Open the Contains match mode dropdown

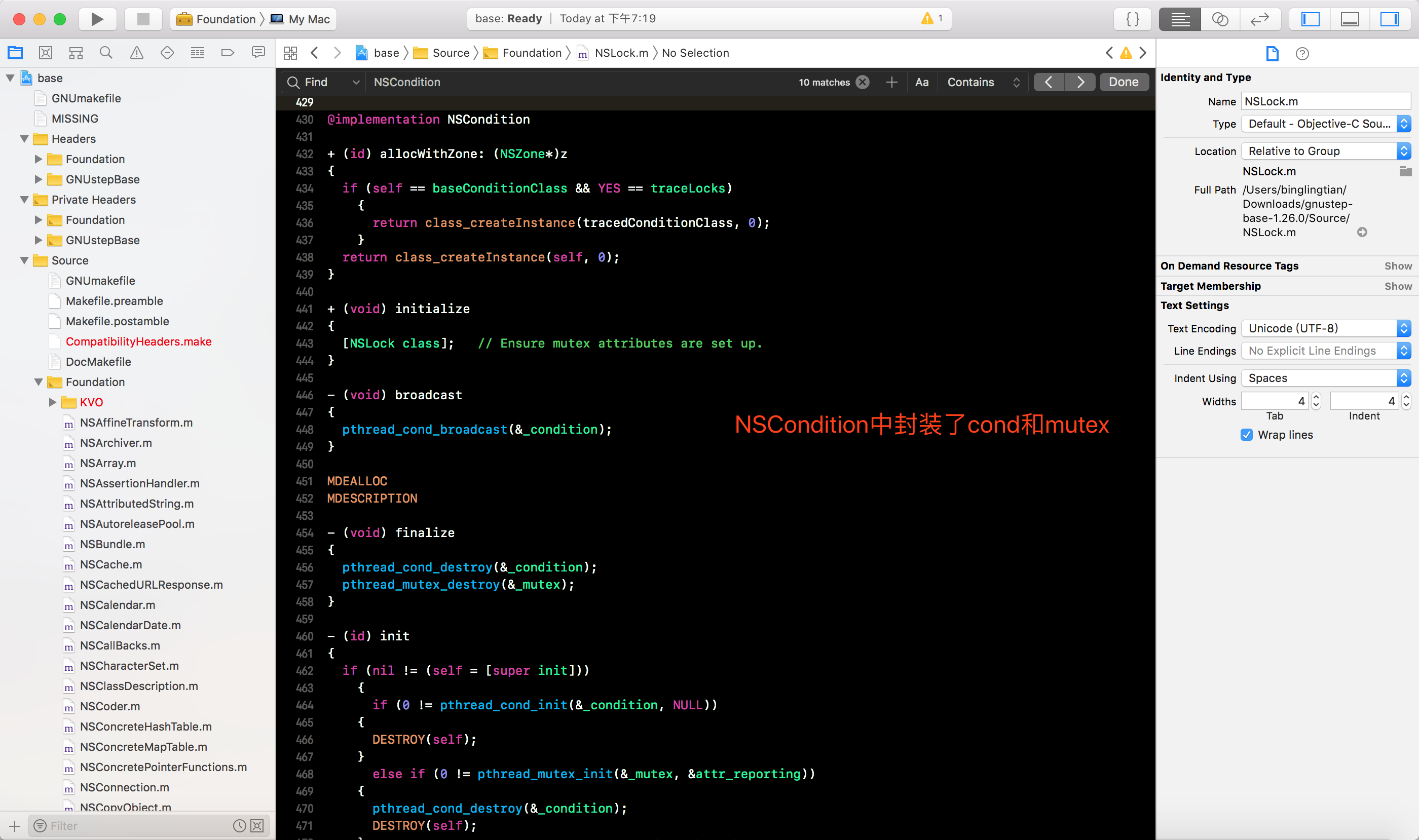tap(984, 82)
